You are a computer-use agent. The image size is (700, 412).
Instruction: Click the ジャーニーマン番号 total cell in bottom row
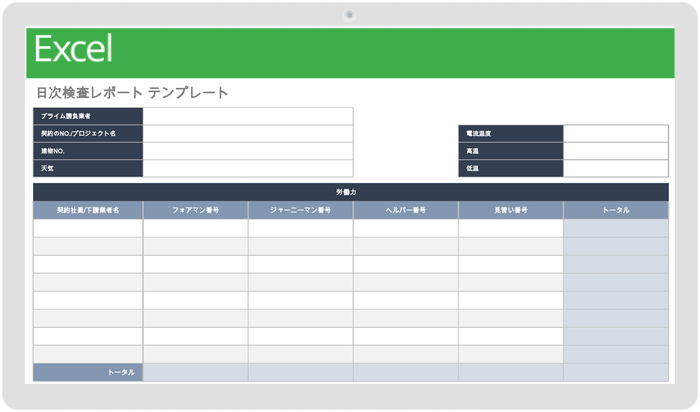[x=300, y=372]
